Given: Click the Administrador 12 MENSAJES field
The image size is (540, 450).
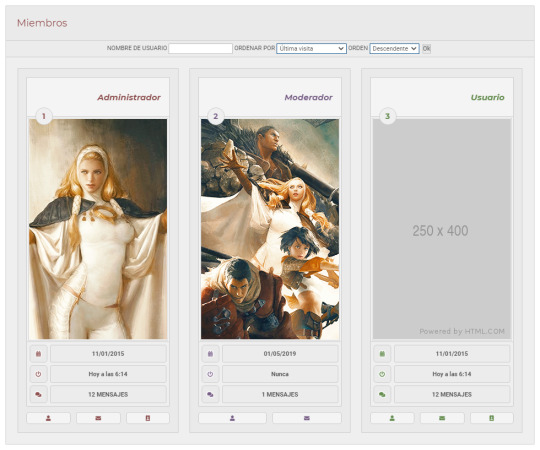Looking at the screenshot, I should [108, 394].
